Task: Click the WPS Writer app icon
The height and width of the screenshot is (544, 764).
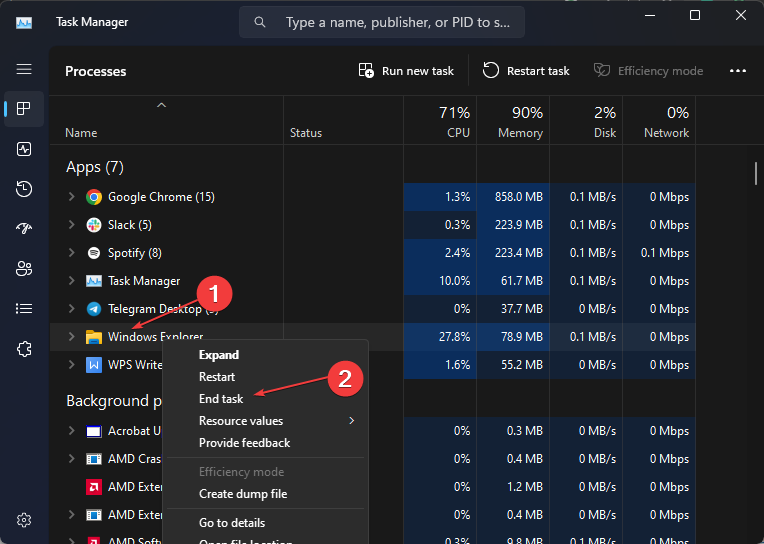Action: pos(94,365)
